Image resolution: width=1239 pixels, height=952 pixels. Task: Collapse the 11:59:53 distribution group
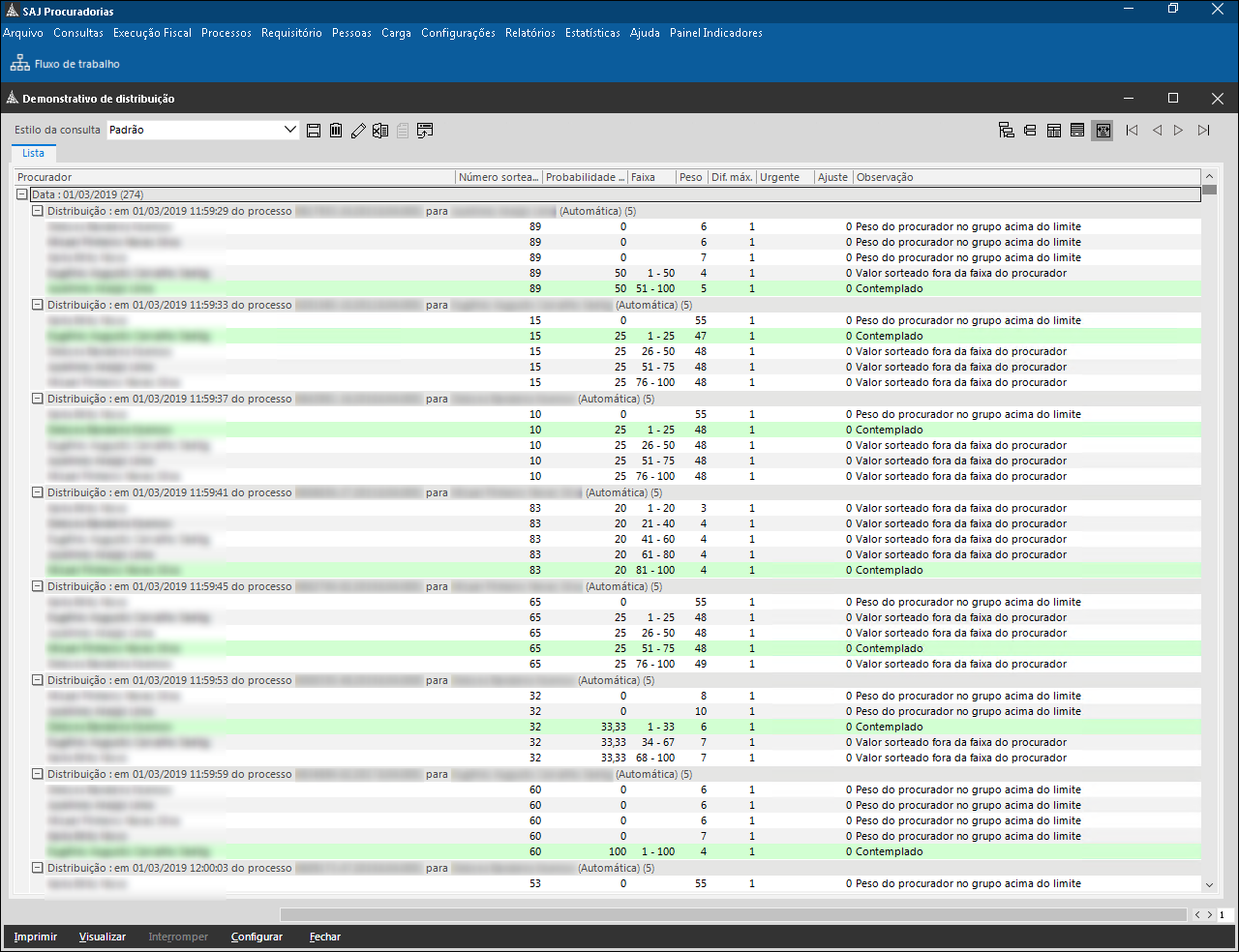coord(38,680)
